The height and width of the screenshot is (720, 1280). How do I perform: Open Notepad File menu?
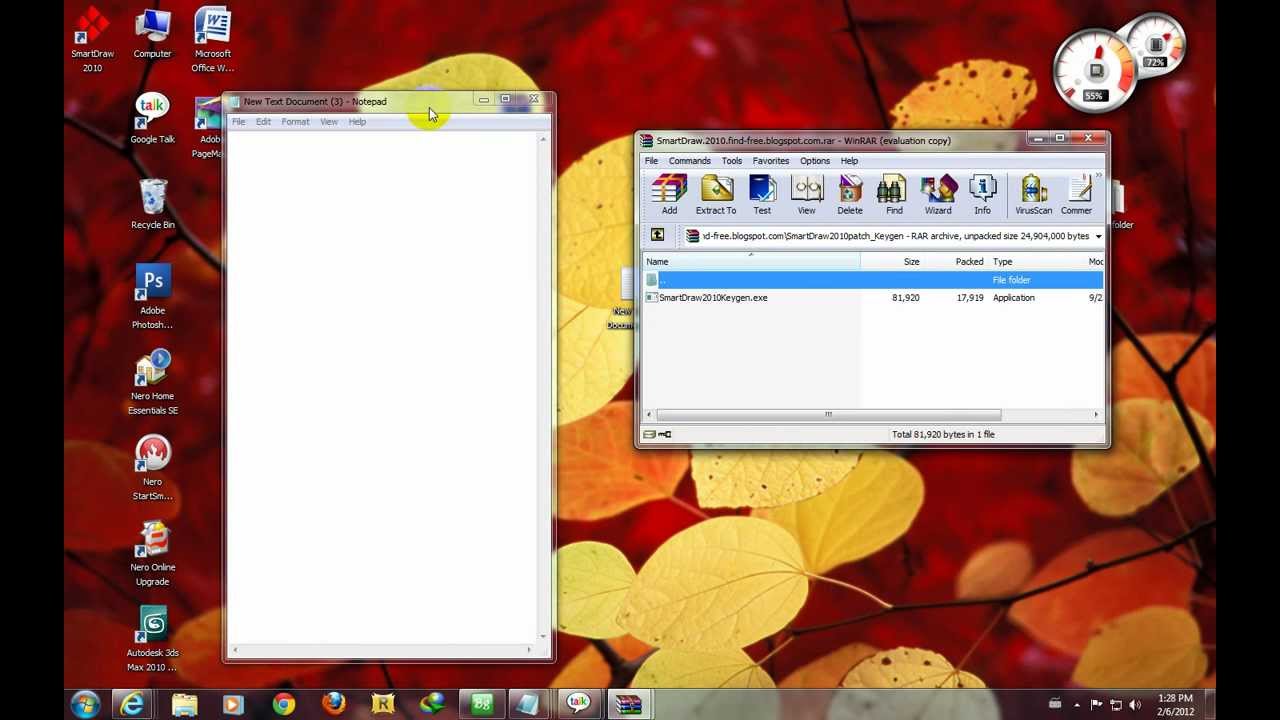pyautogui.click(x=239, y=121)
